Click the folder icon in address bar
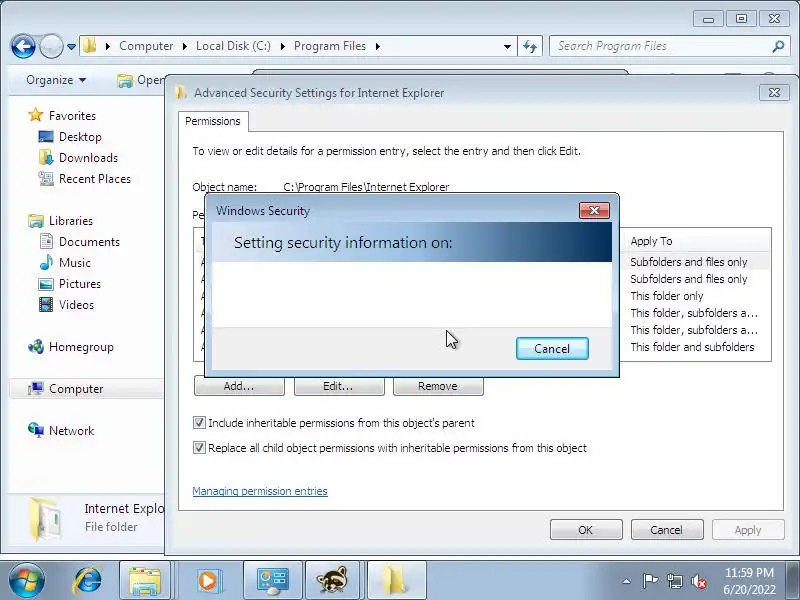 click(x=90, y=45)
